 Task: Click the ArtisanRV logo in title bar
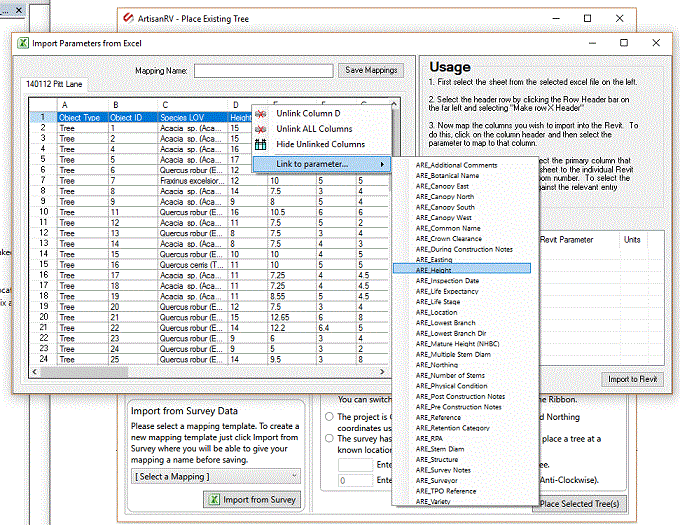click(127, 18)
